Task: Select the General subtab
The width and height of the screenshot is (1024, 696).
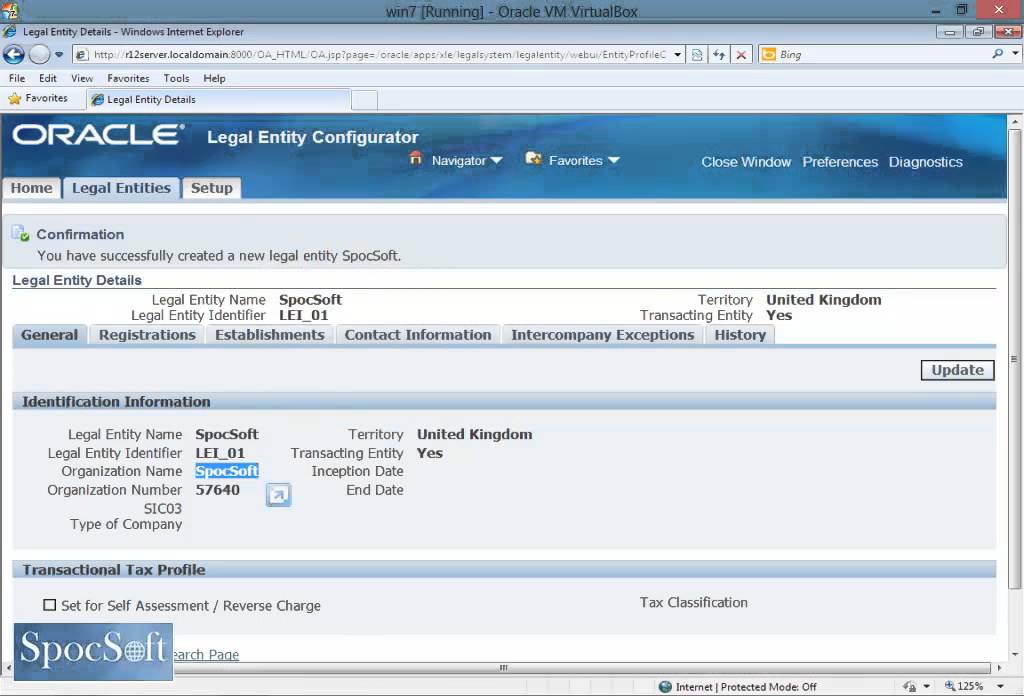Action: (50, 335)
